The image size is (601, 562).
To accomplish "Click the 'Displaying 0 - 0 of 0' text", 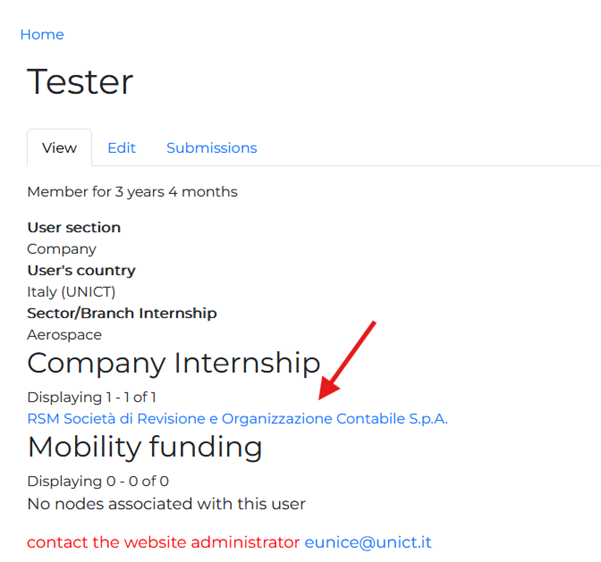I will pyautogui.click(x=98, y=481).
